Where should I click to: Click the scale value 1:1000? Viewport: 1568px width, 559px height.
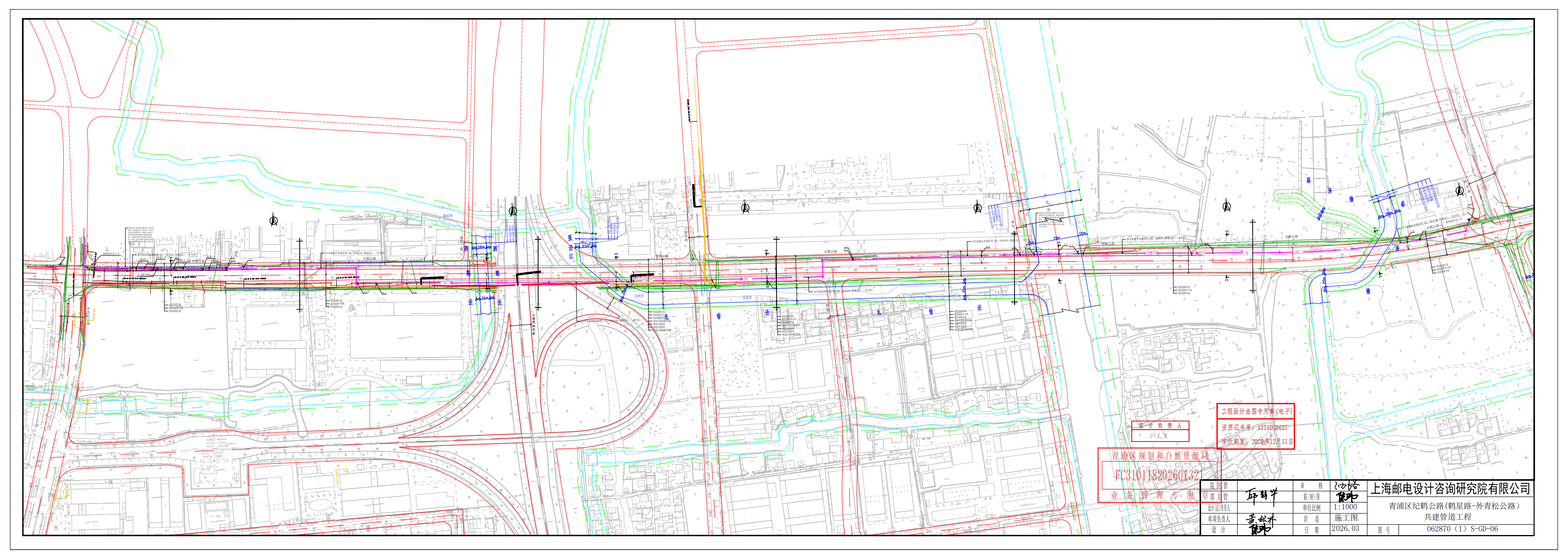(x=1345, y=507)
